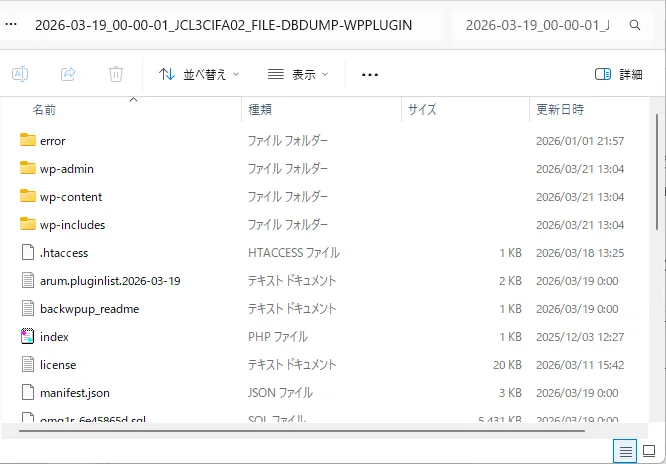Toggle the 詳細 details pane
666x464 pixels.
point(618,74)
